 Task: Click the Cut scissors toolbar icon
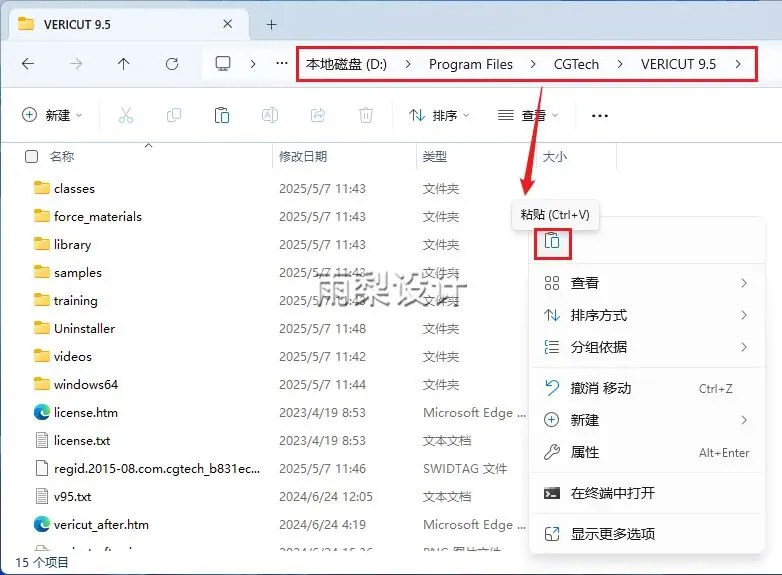coord(126,115)
